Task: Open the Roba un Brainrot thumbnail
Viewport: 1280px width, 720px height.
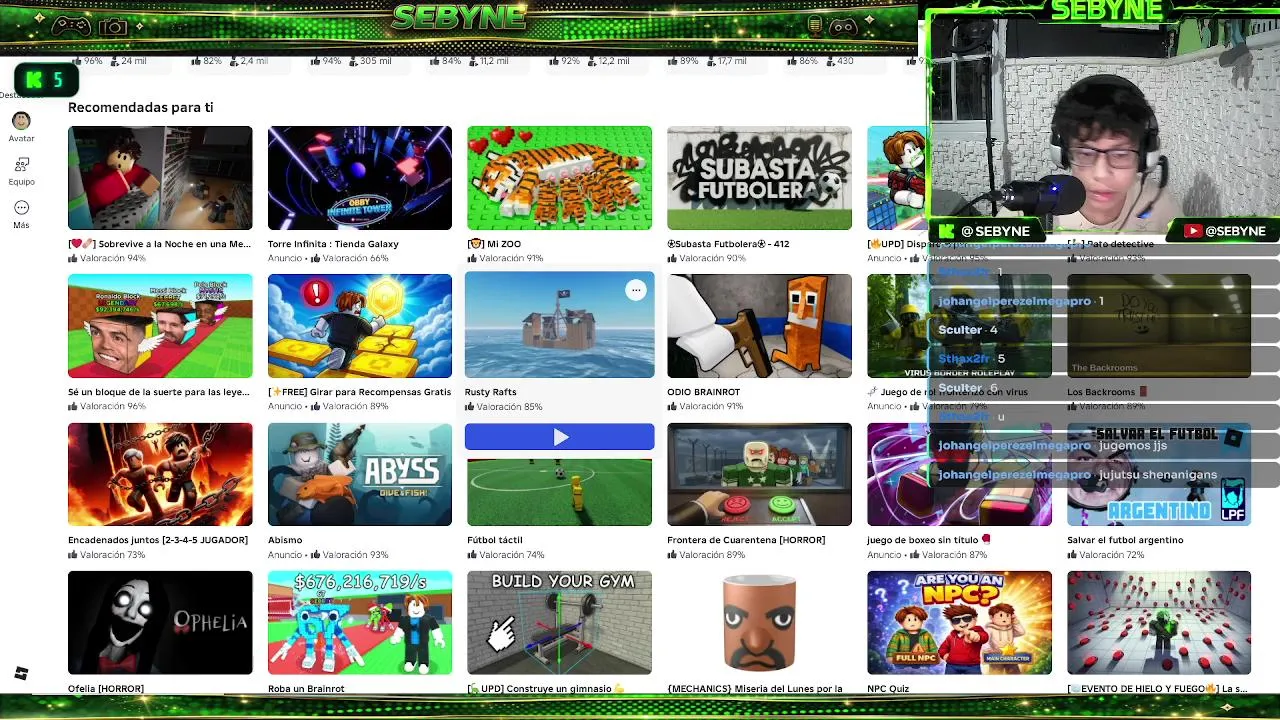Action: [360, 623]
